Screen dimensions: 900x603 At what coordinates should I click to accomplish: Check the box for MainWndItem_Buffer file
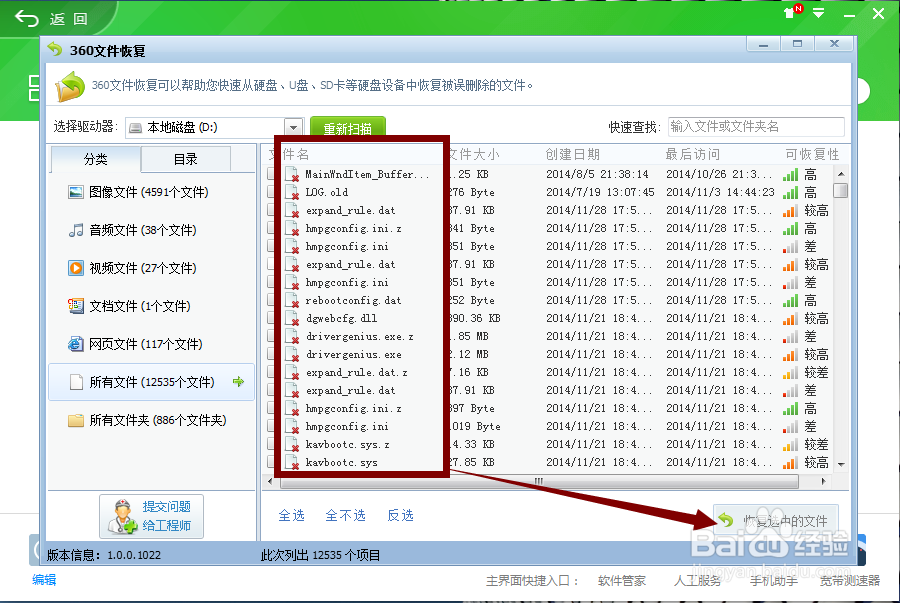pos(270,174)
